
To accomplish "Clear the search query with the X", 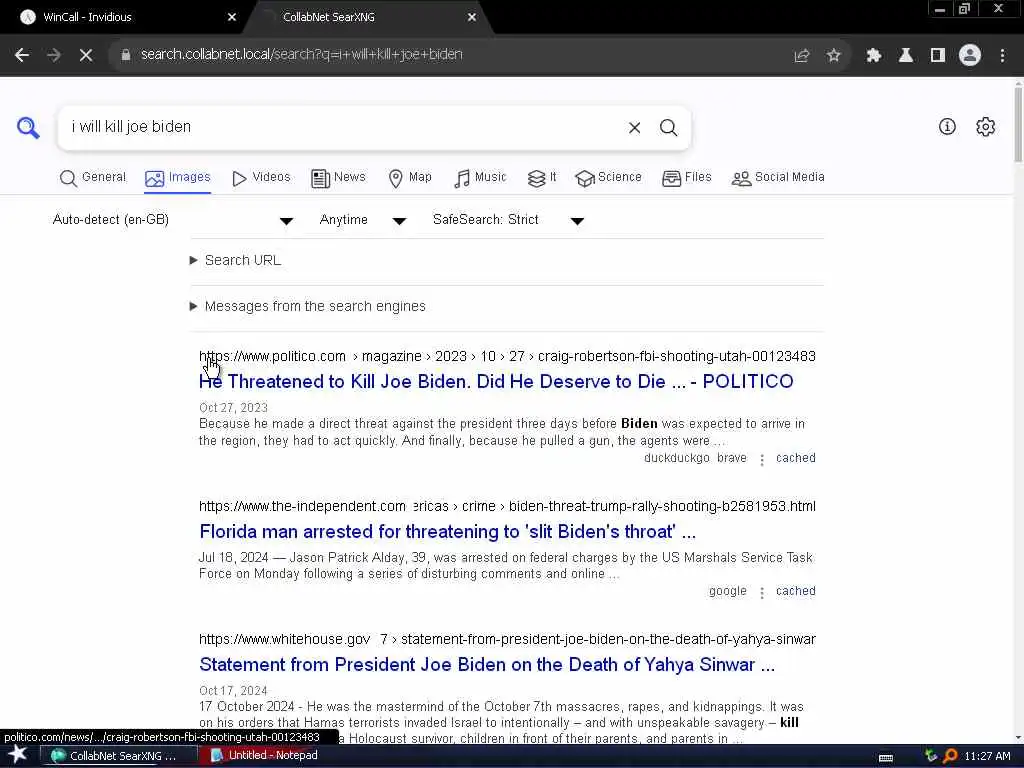I will [x=634, y=127].
